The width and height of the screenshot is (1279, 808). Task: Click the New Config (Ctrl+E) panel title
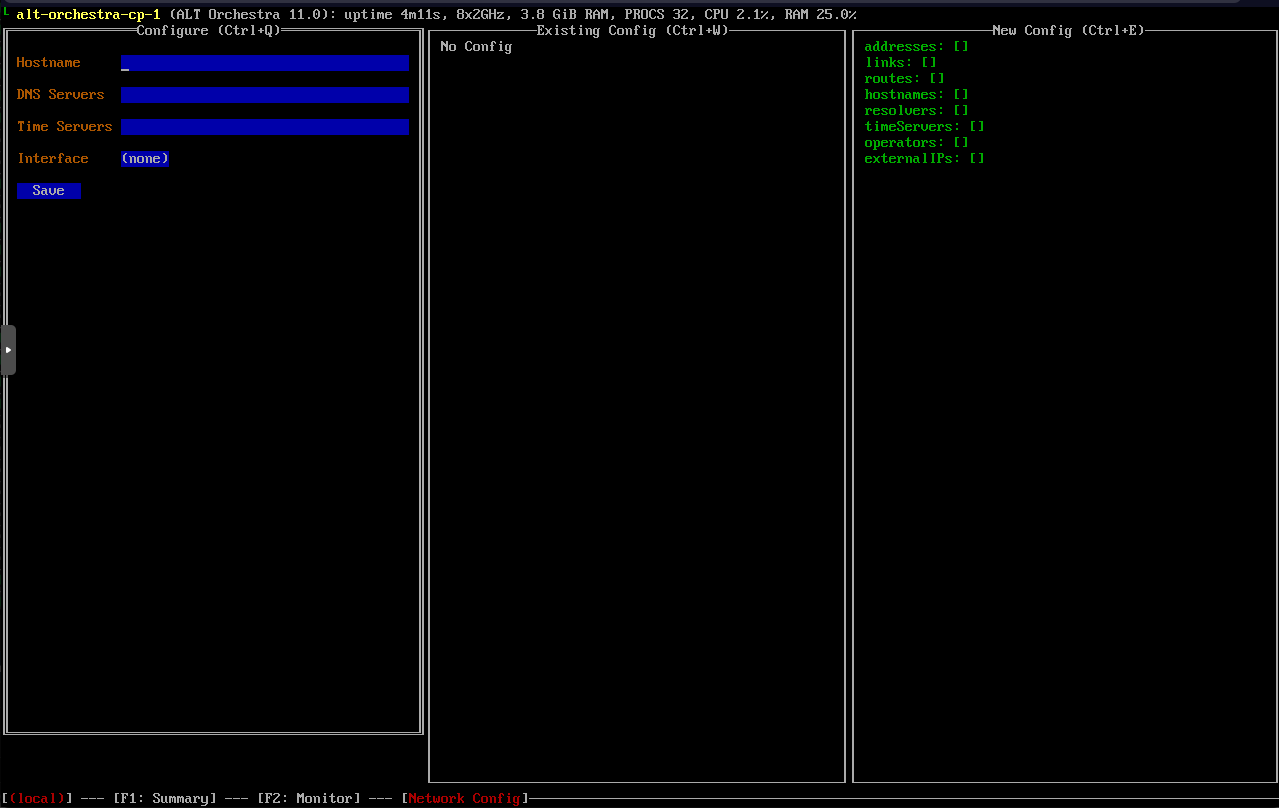tap(1068, 30)
